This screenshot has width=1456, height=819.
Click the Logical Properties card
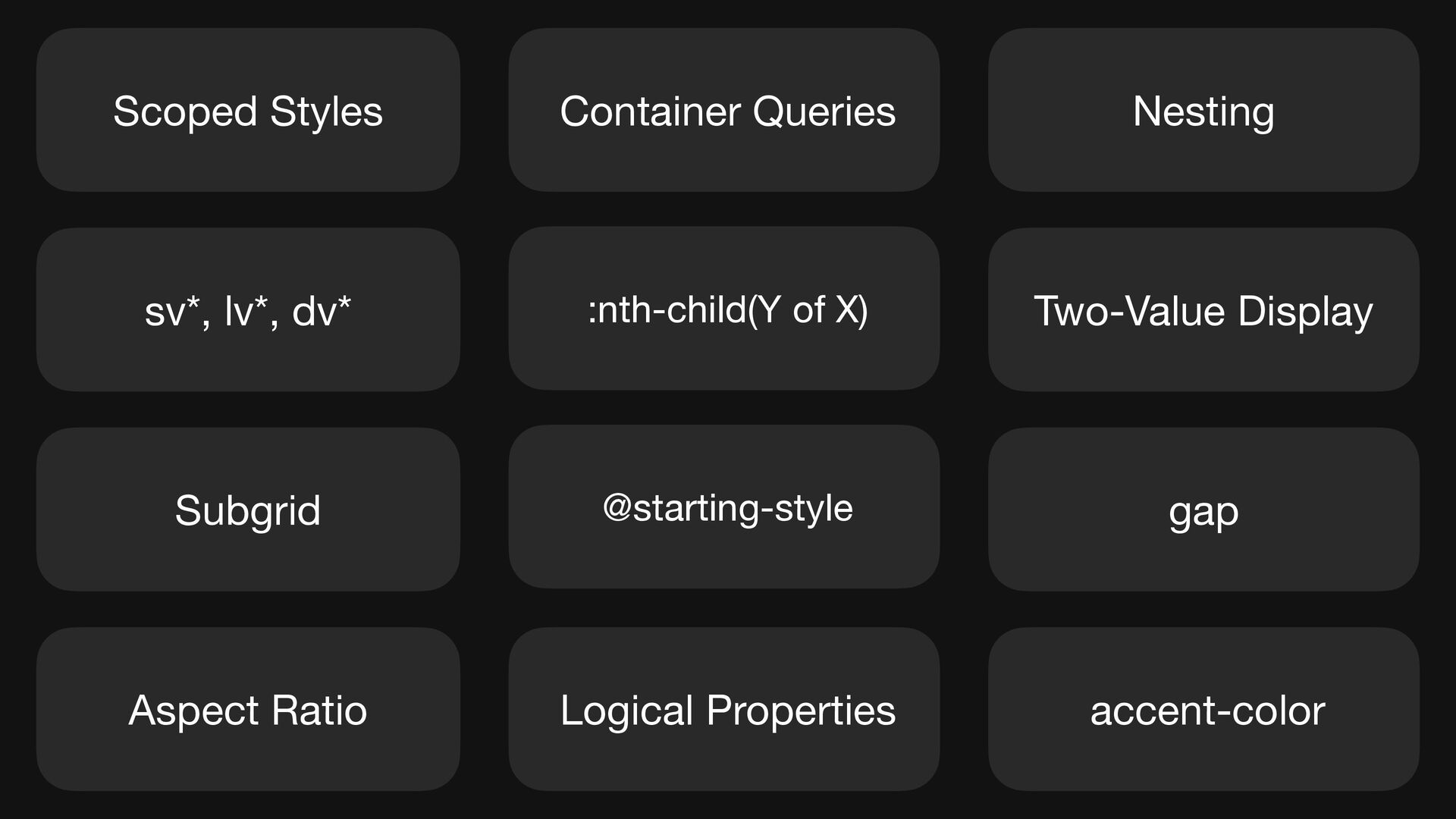pos(724,709)
